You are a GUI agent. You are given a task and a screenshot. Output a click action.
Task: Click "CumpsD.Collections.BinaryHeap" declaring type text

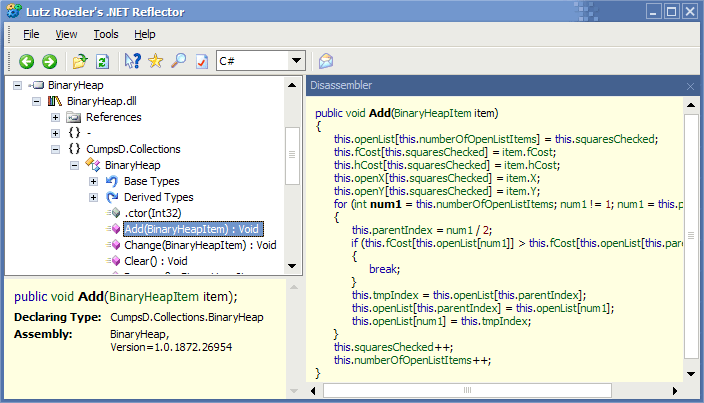(x=187, y=317)
